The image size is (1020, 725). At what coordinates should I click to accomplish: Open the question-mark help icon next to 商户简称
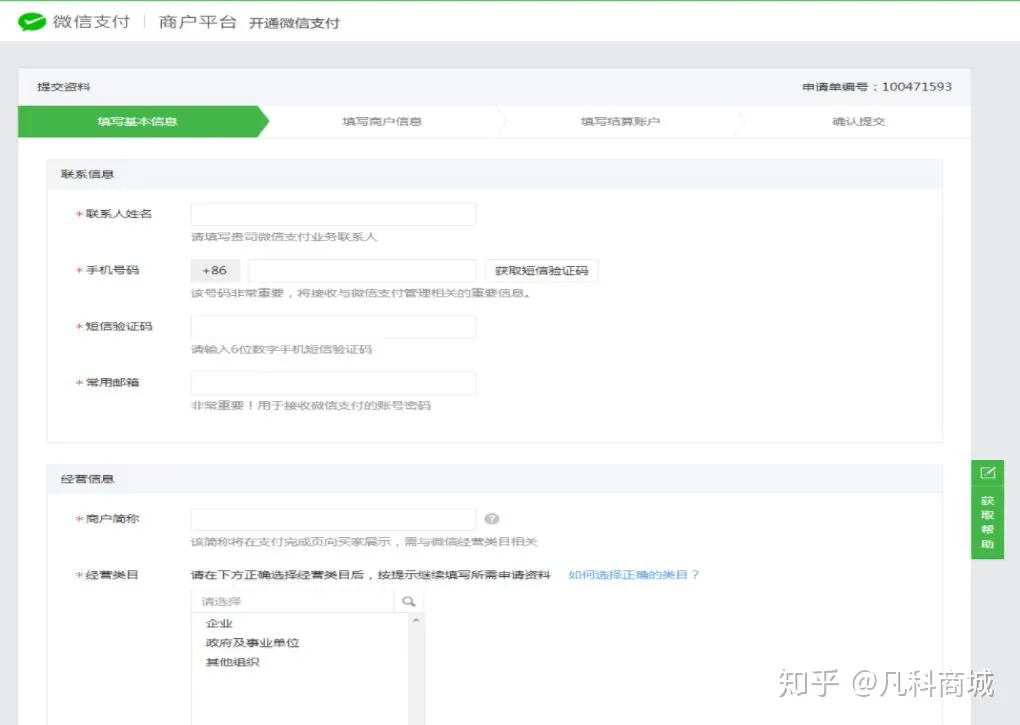click(492, 518)
